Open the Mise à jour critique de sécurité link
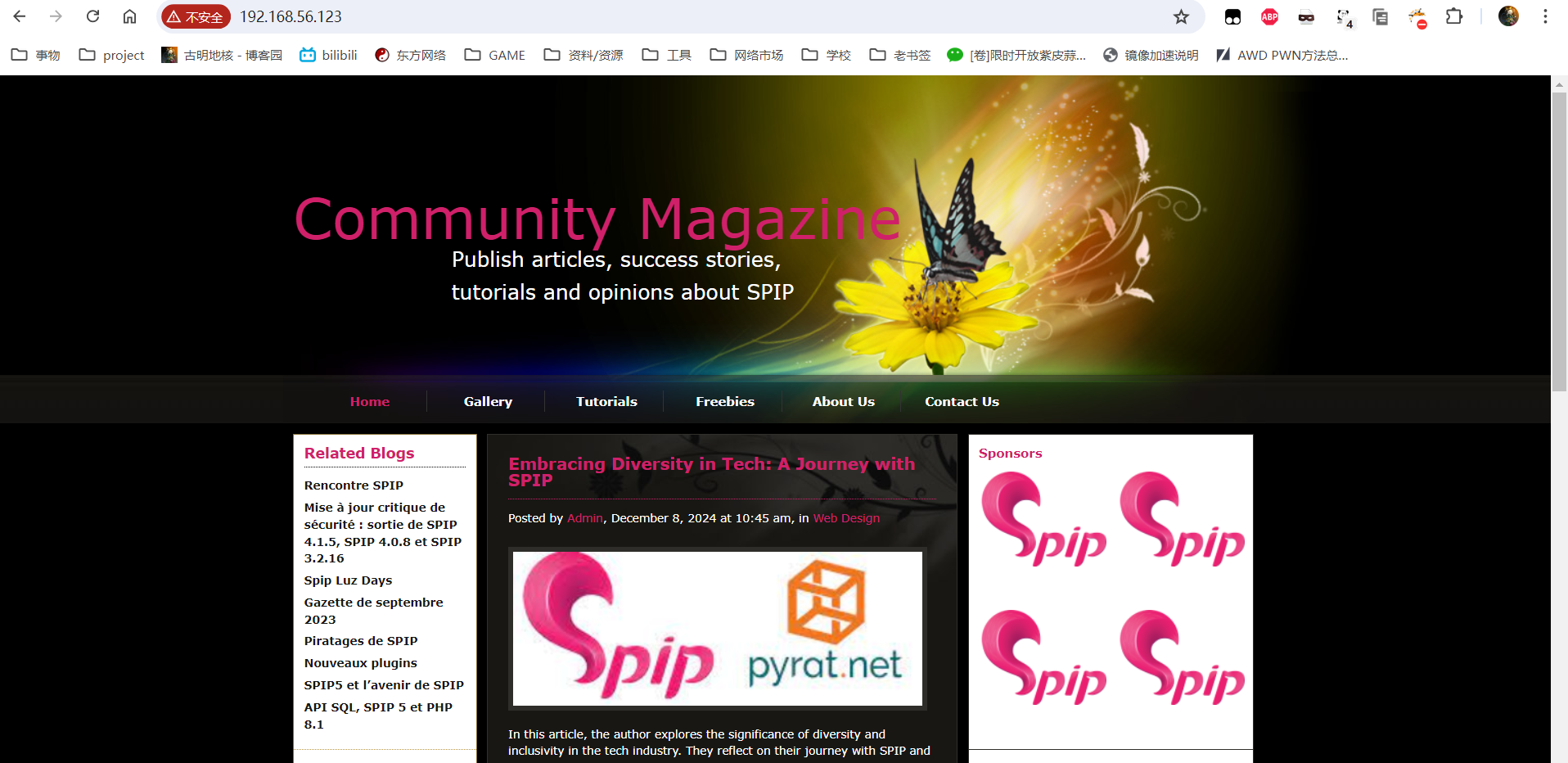This screenshot has height=763, width=1568. [383, 533]
